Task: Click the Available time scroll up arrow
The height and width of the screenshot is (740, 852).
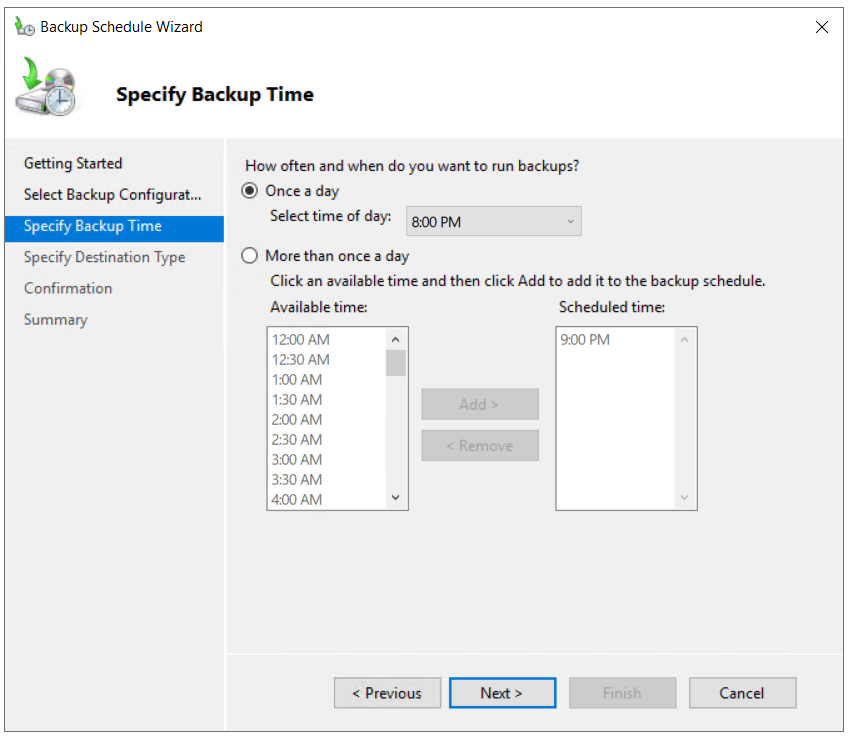Action: 396,339
